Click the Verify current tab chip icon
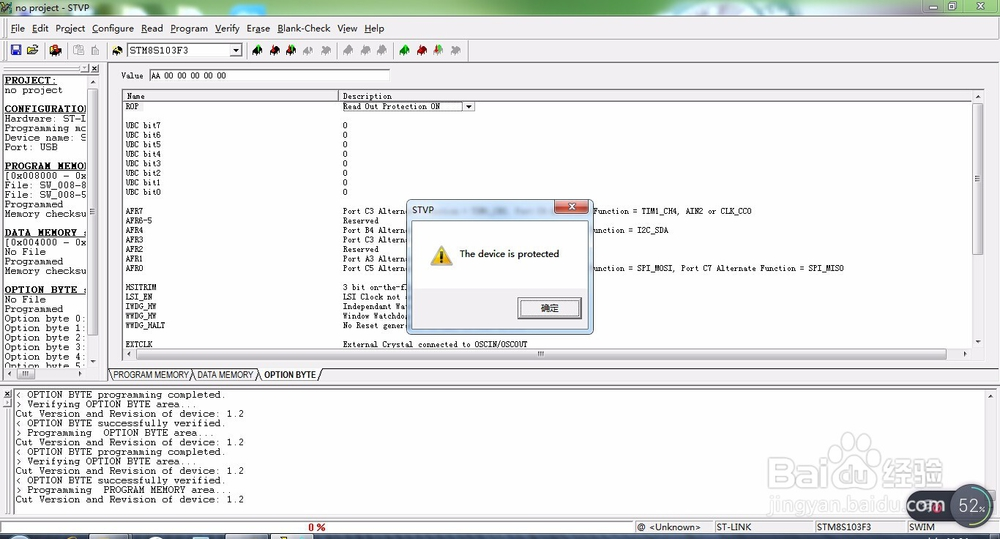This screenshot has height=539, width=1000. 291,50
